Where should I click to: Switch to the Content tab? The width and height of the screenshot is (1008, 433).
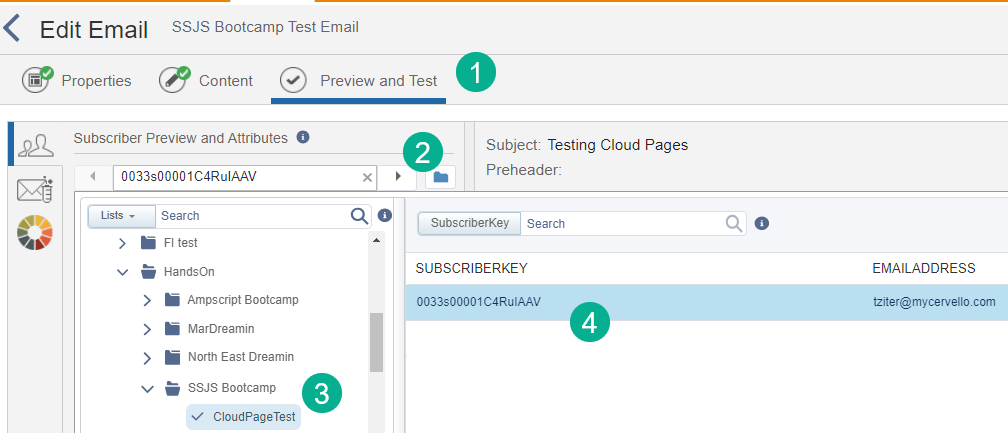pos(207,80)
